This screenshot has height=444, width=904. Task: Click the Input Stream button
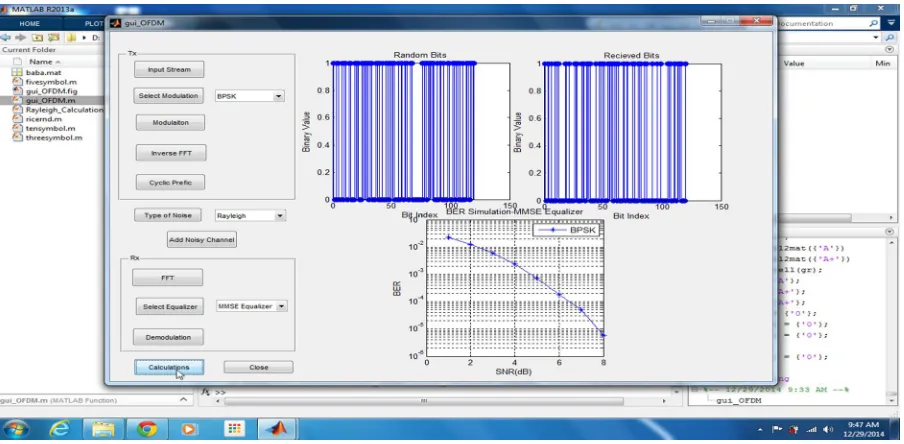tap(169, 69)
